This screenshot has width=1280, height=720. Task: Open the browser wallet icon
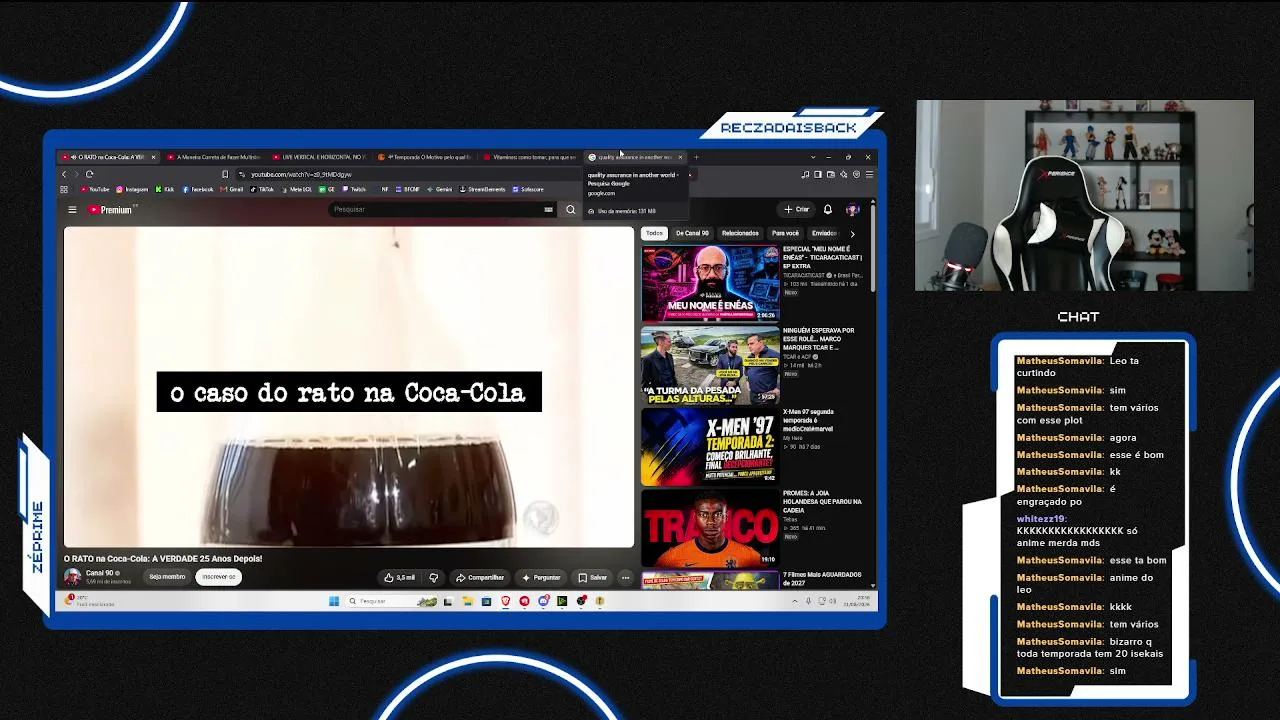(831, 174)
